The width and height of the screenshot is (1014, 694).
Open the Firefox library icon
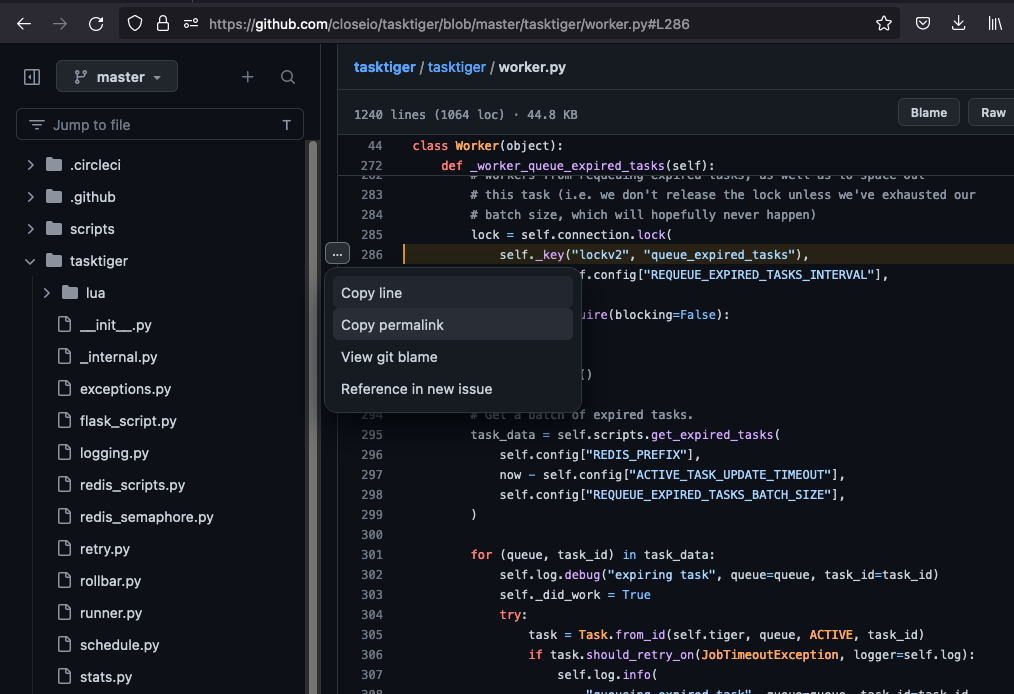(994, 24)
